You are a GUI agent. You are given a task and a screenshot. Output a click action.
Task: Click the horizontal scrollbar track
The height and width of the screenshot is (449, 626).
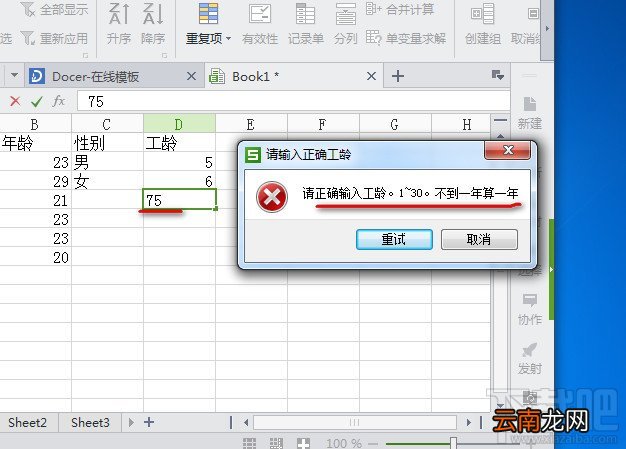(x=355, y=422)
